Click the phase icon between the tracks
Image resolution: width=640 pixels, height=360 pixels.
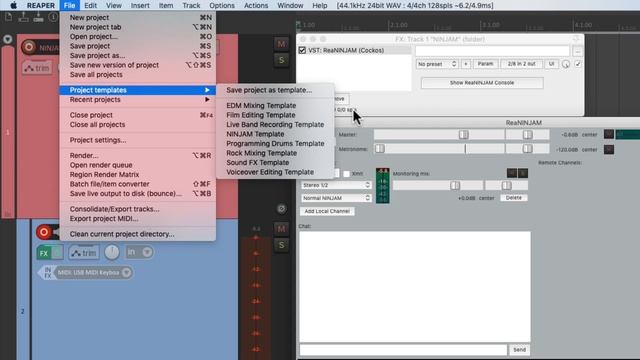(281, 209)
